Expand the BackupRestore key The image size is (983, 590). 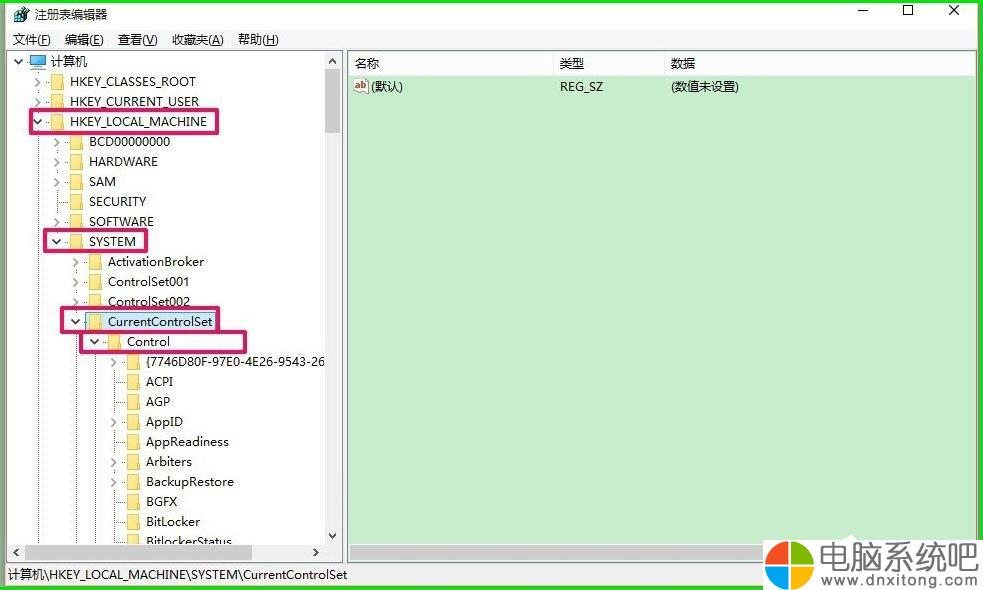pyautogui.click(x=113, y=483)
